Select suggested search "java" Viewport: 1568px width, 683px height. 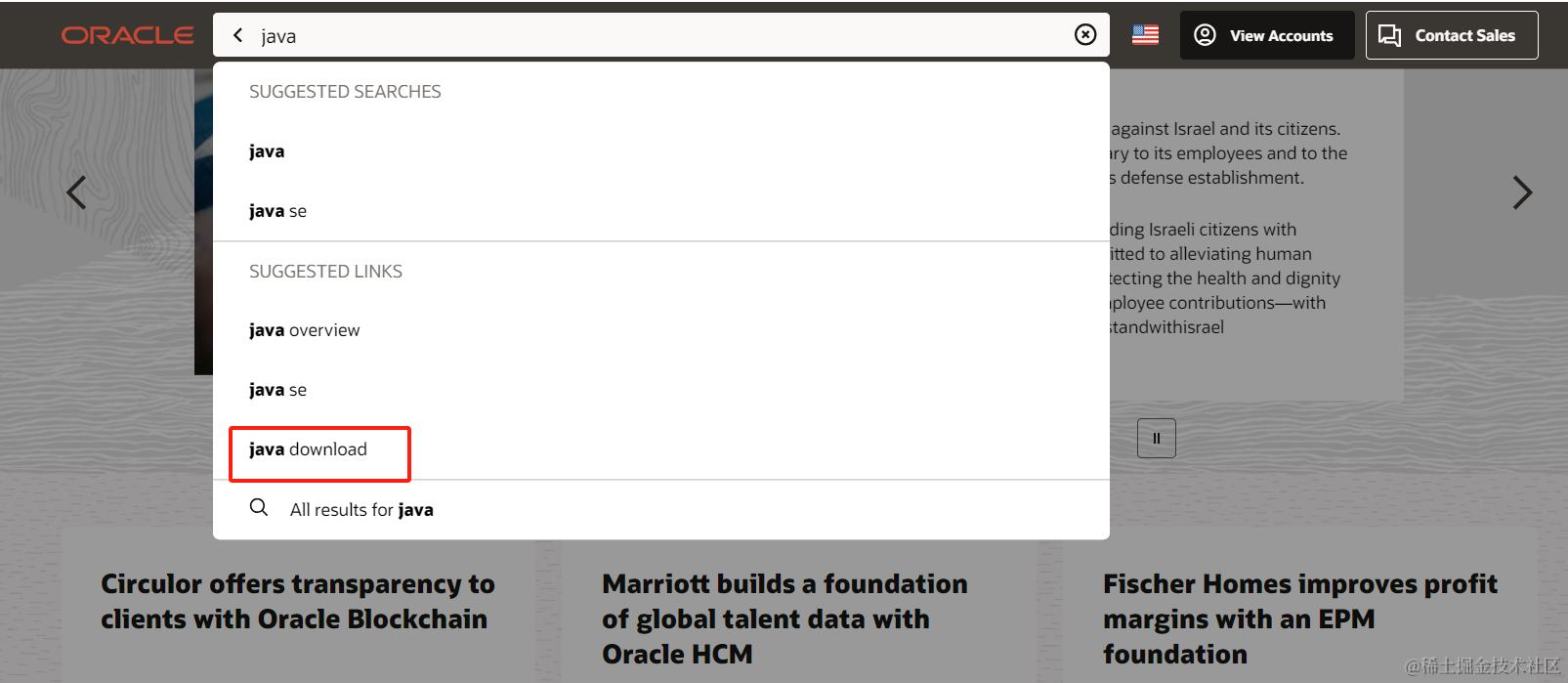point(267,151)
